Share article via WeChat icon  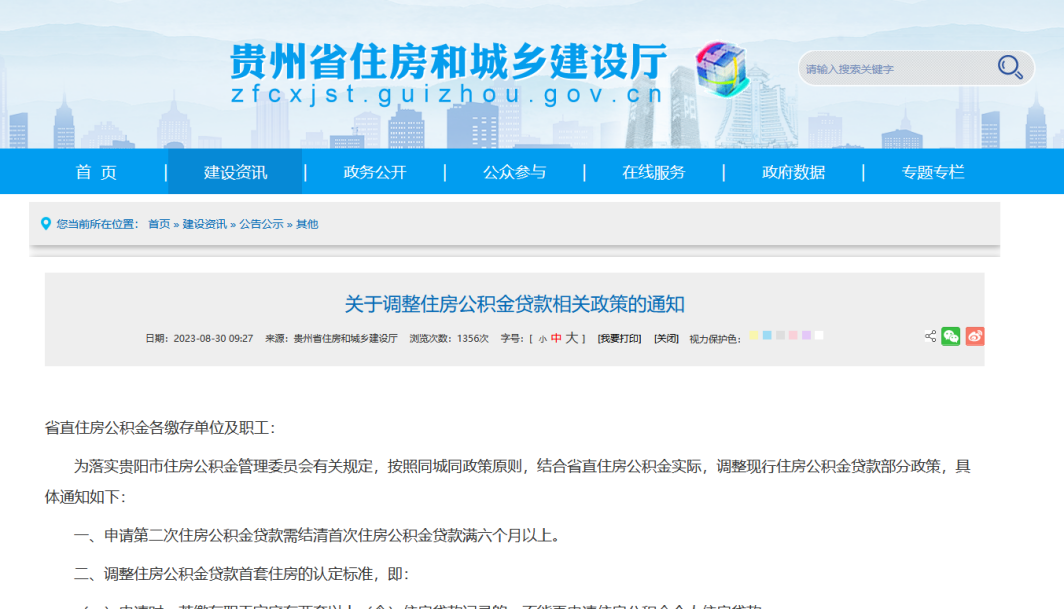950,337
